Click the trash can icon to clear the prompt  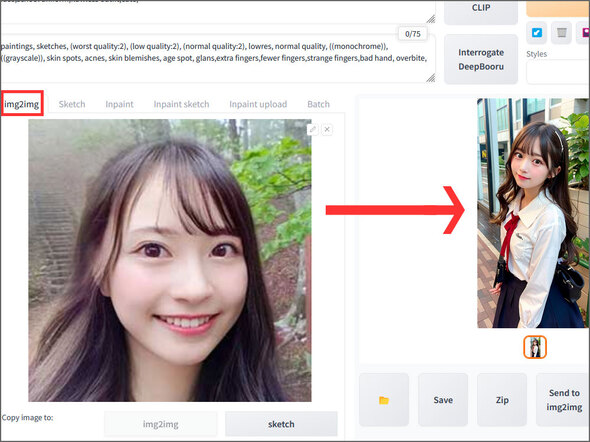tap(561, 33)
